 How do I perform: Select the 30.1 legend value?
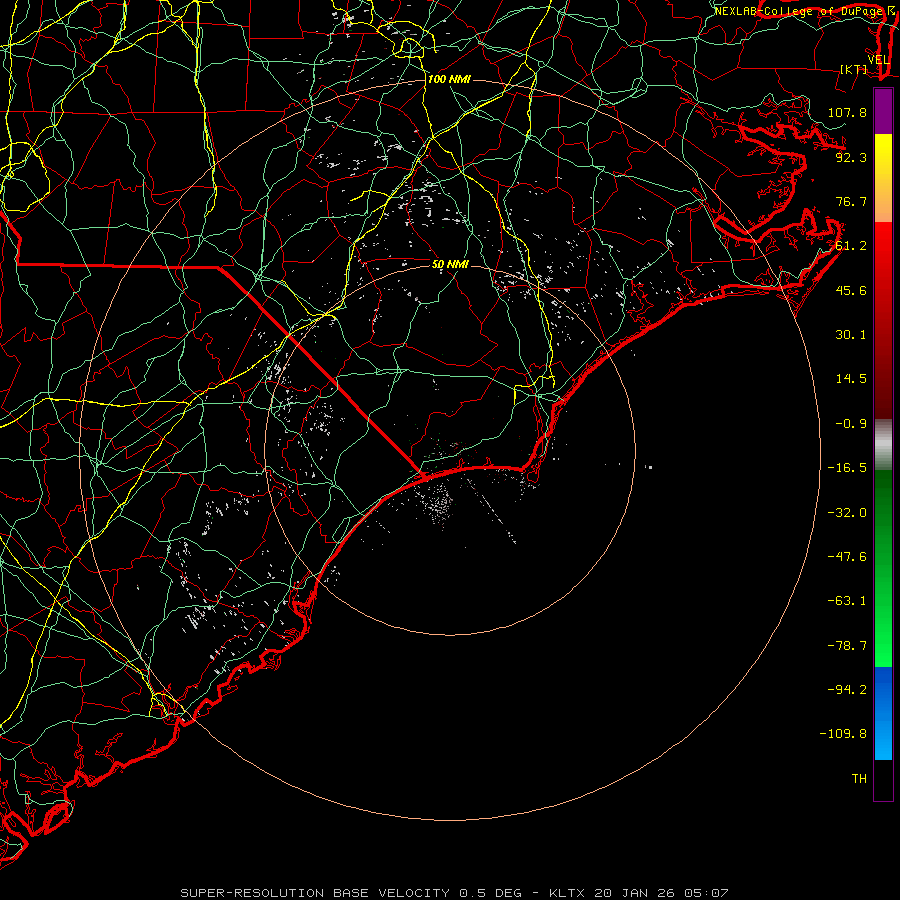(x=851, y=335)
